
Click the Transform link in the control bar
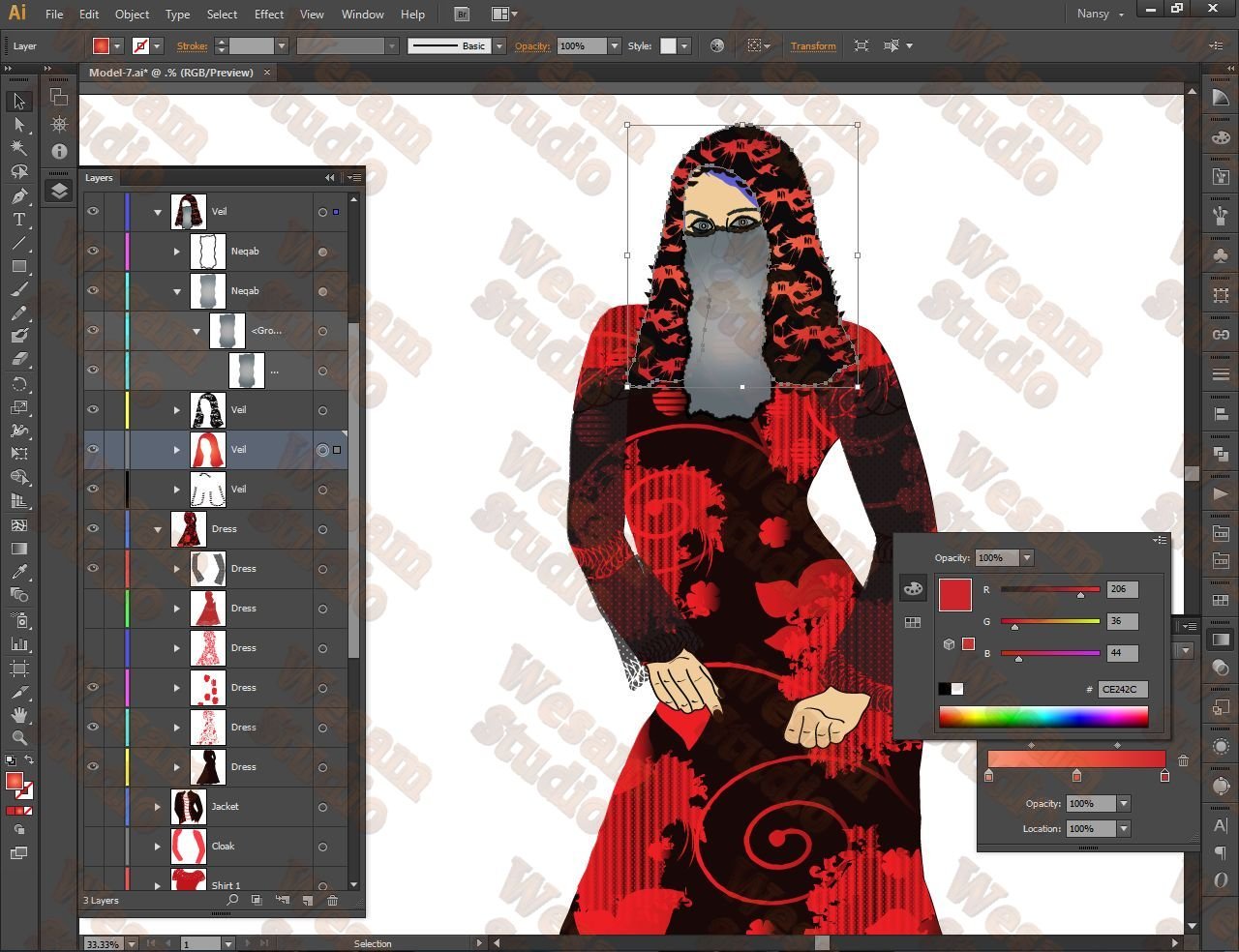(x=813, y=46)
